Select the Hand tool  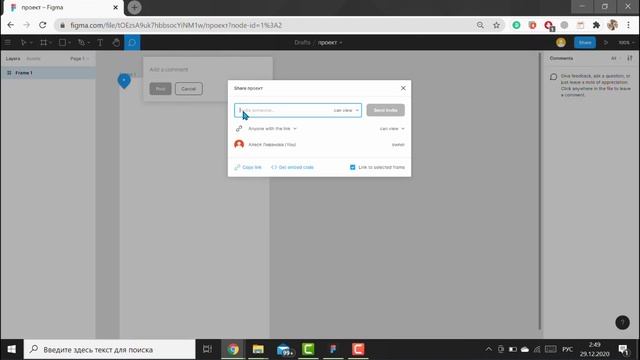[x=116, y=42]
